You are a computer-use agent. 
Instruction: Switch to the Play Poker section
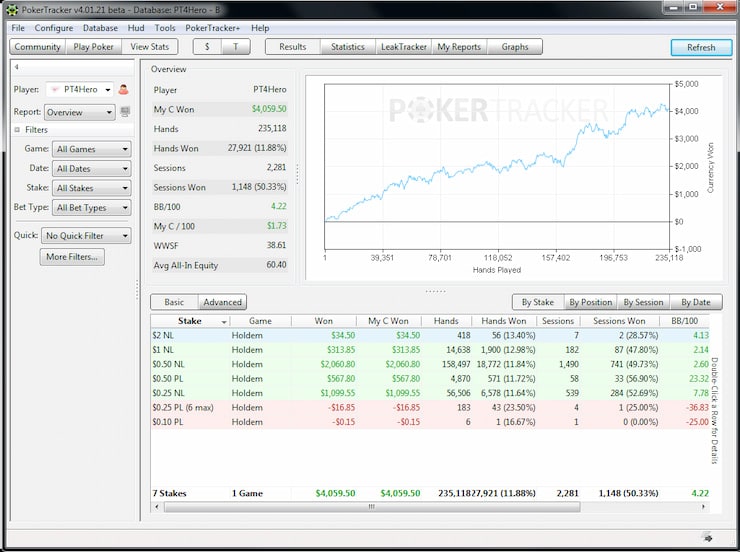pos(93,47)
